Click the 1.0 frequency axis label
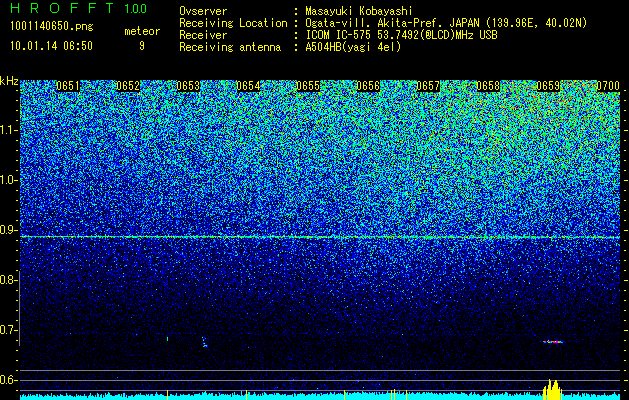Image resolution: width=629 pixels, height=400 pixels. [7, 180]
